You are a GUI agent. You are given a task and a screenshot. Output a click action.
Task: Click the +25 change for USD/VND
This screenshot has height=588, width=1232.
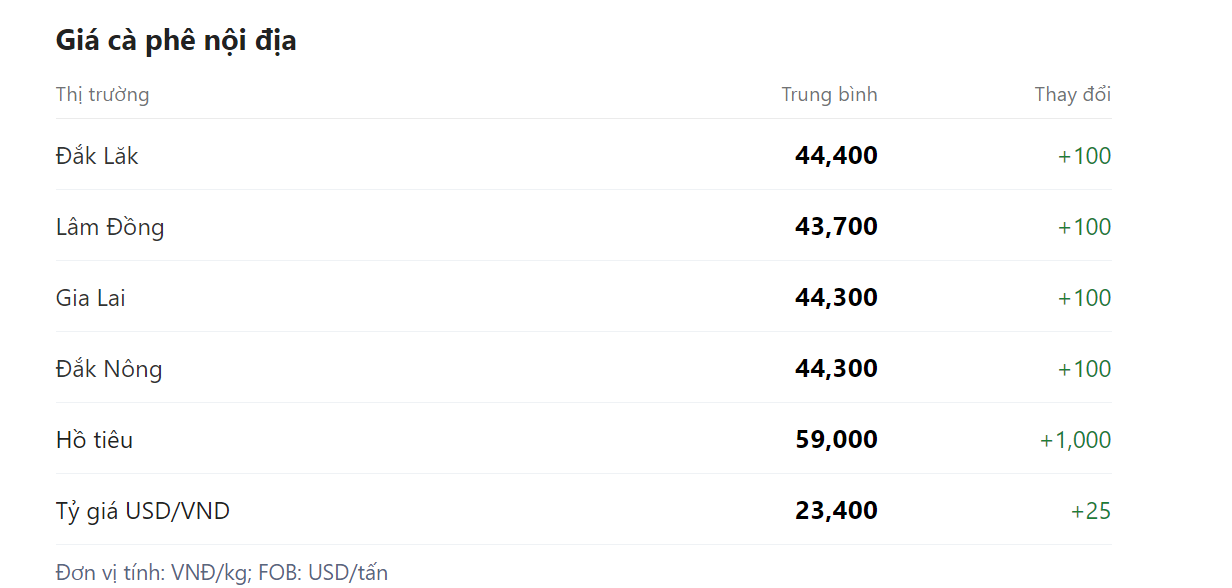pyautogui.click(x=1091, y=511)
